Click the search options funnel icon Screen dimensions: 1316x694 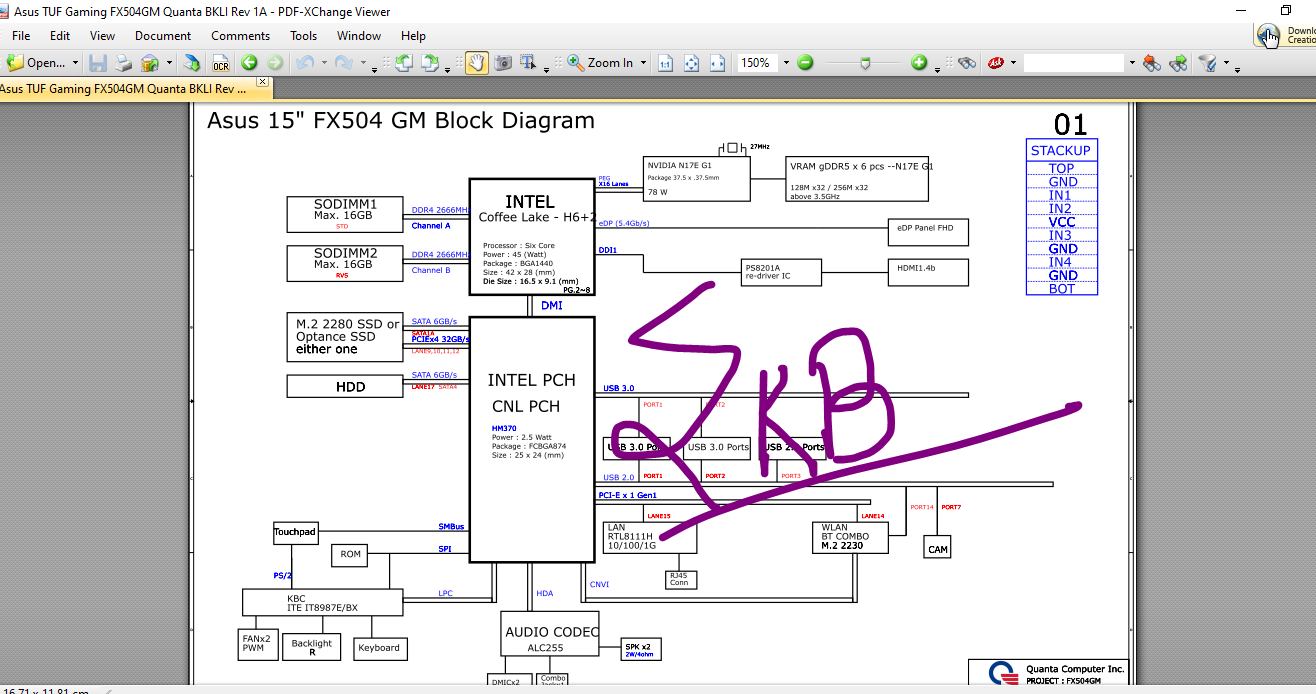click(1208, 63)
